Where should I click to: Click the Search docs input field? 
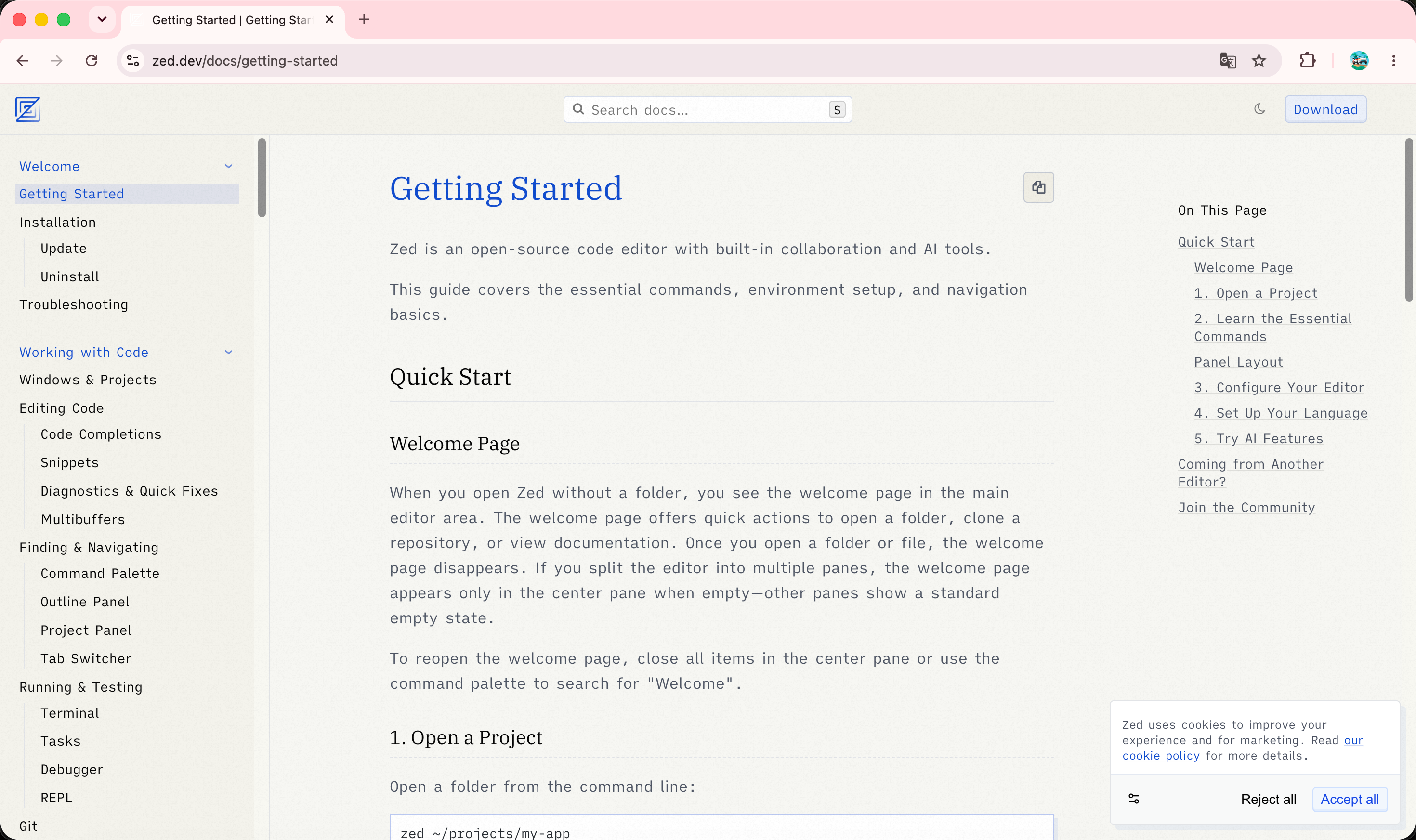coord(708,109)
